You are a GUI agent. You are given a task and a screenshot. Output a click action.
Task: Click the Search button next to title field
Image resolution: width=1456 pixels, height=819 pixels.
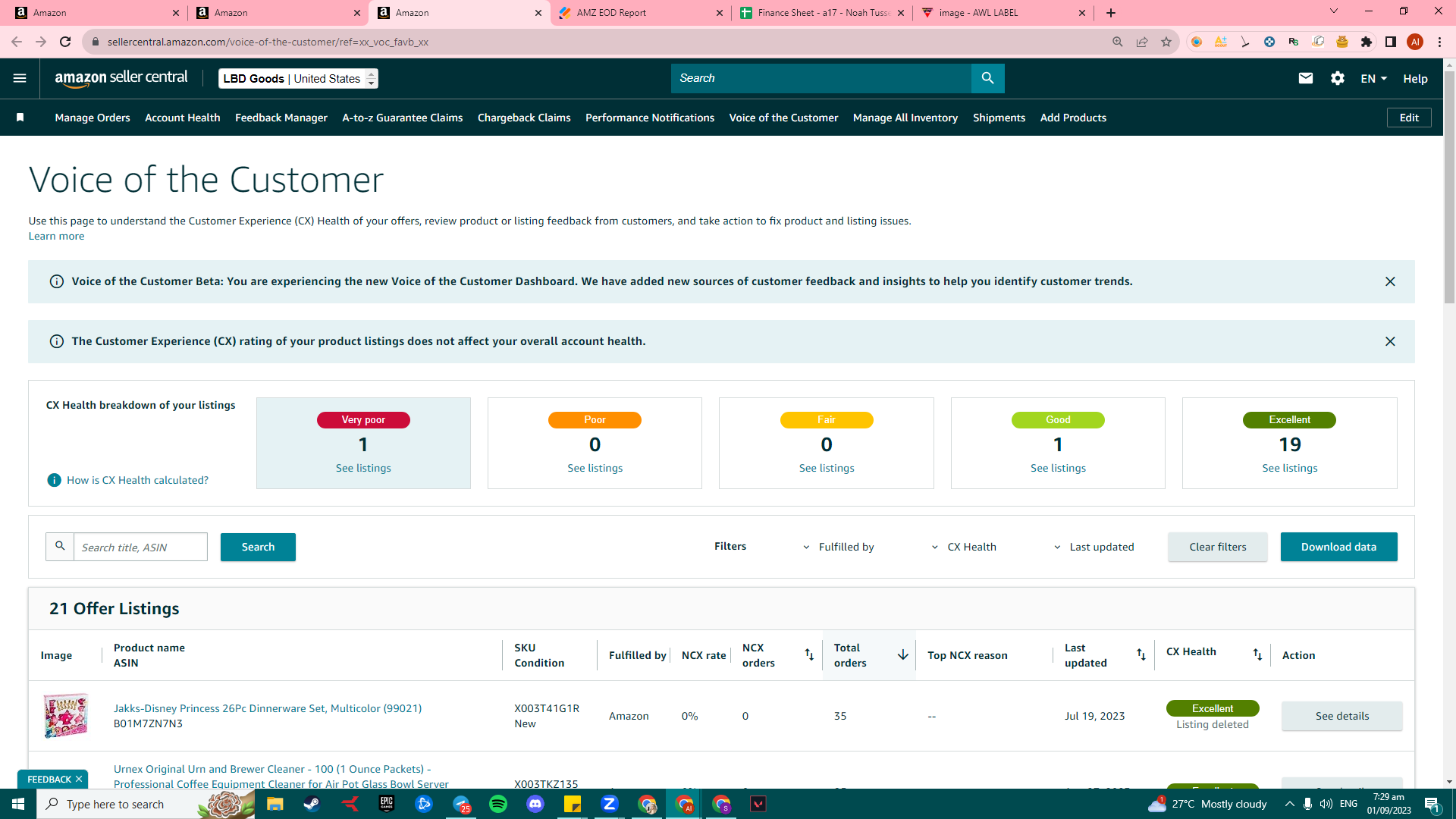point(258,547)
